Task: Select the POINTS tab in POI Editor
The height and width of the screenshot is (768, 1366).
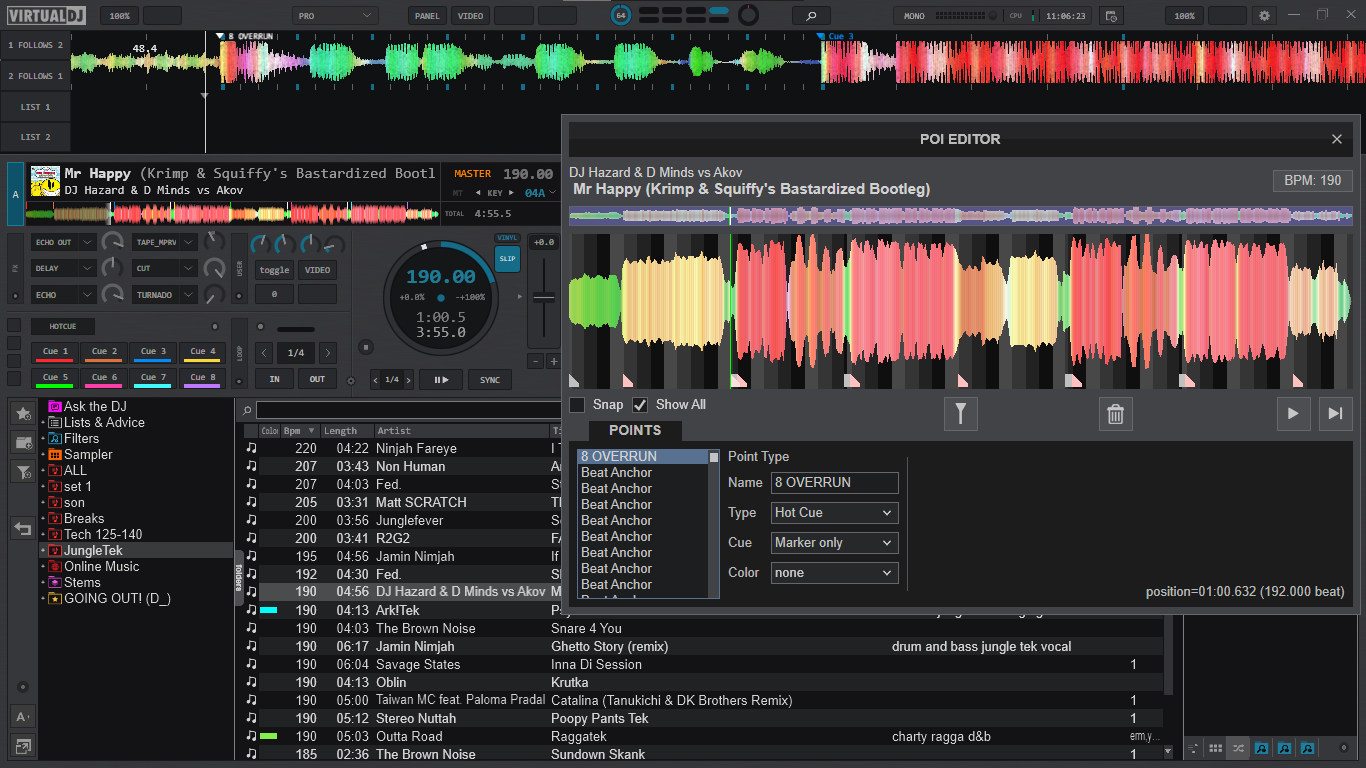Action: coord(635,430)
